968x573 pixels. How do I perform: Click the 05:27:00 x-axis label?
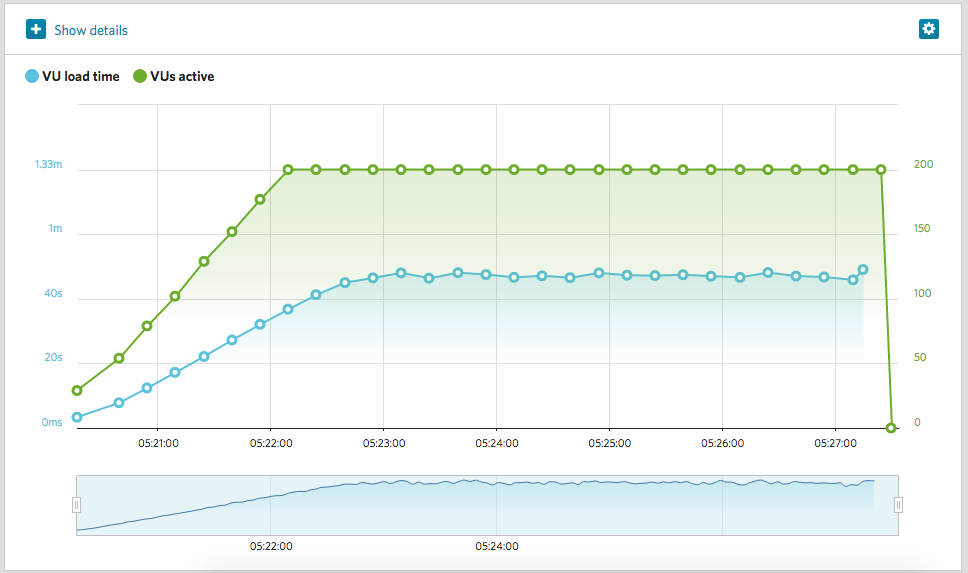[x=835, y=443]
